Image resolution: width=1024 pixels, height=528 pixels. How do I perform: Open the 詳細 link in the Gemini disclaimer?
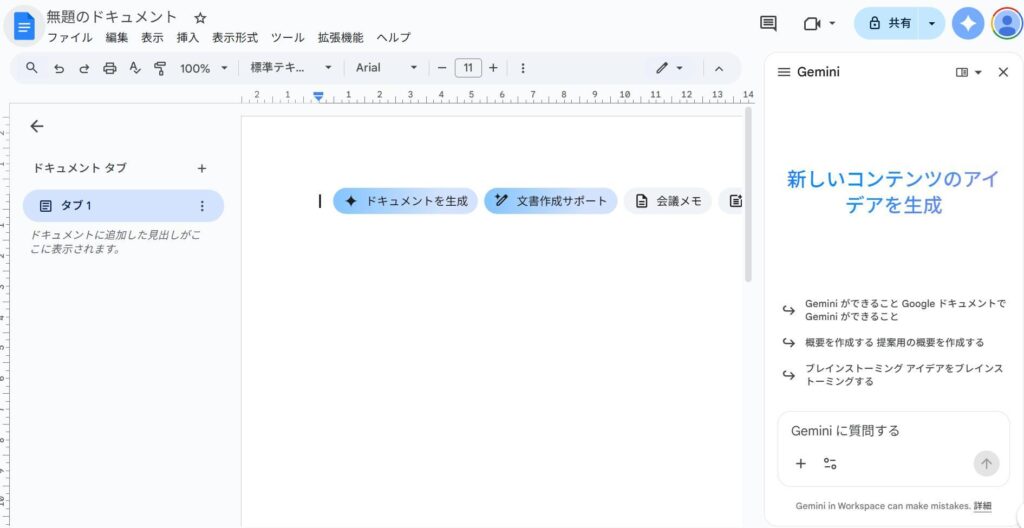(982, 506)
